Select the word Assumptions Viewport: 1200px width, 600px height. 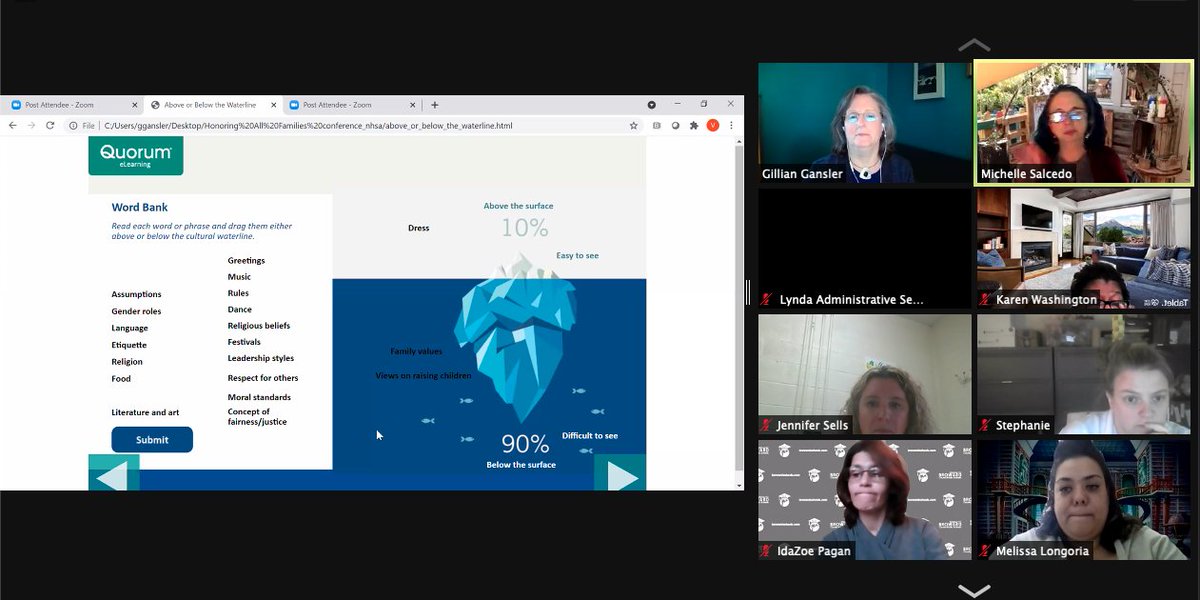click(136, 295)
